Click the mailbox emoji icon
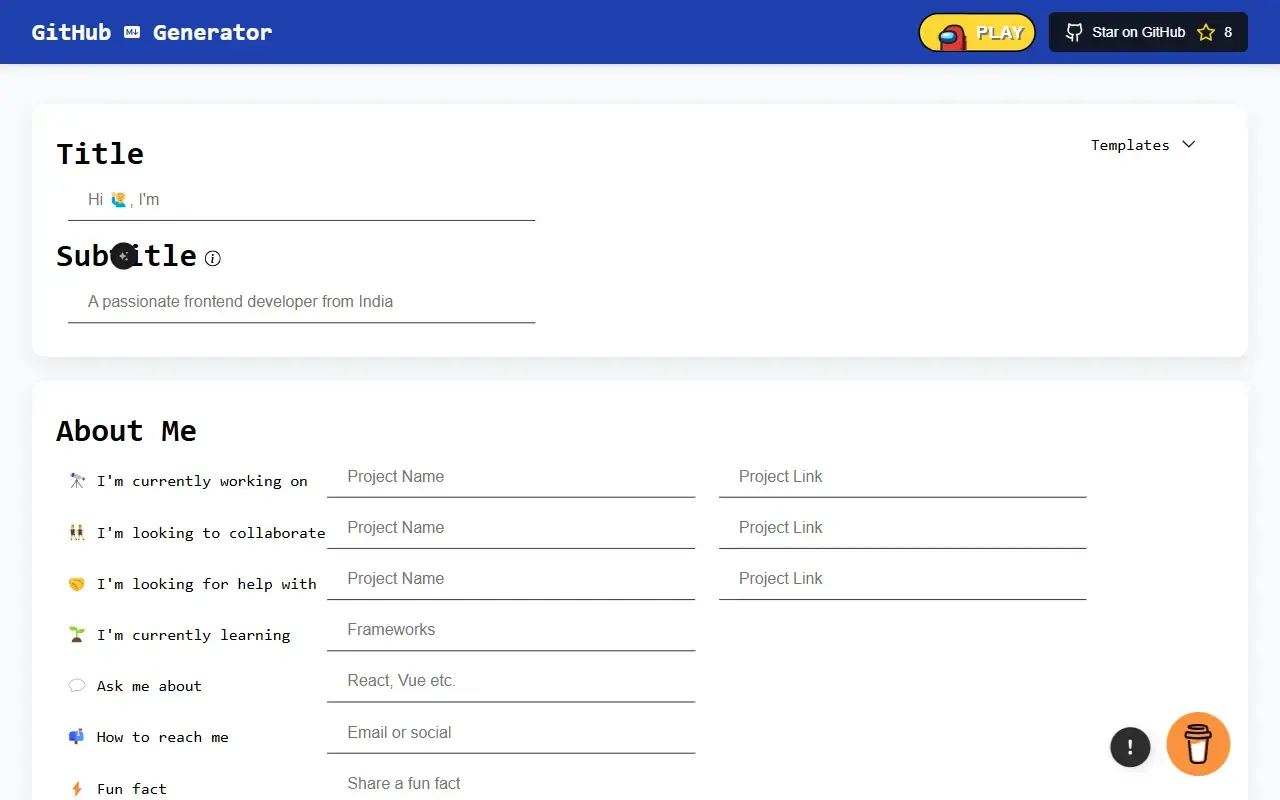The width and height of the screenshot is (1280, 800). tap(77, 737)
